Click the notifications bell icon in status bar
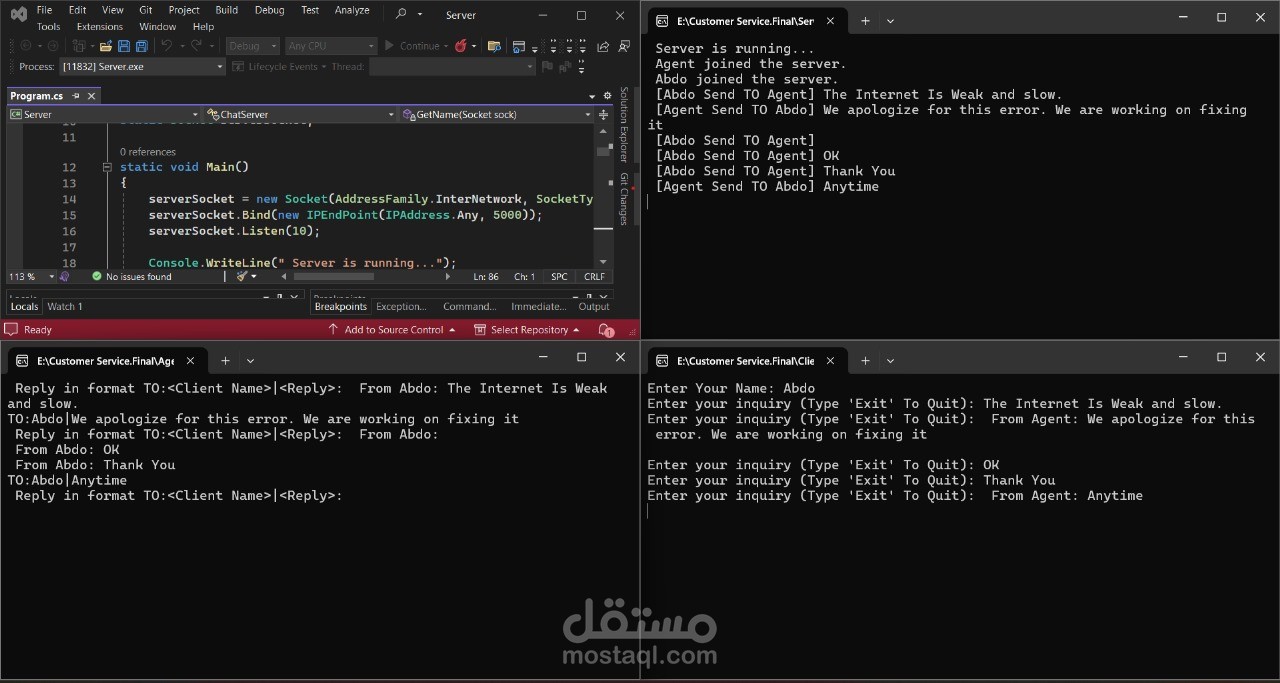The image size is (1280, 683). point(606,330)
